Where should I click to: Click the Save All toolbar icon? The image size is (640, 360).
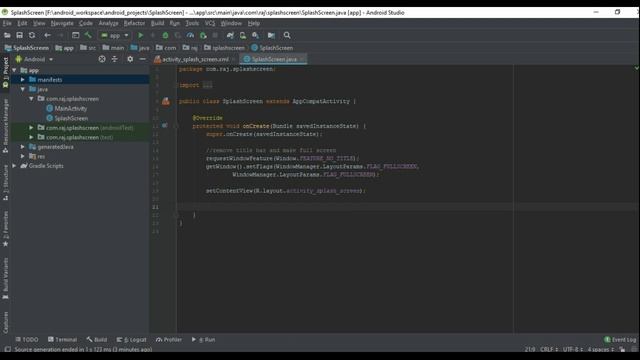pos(19,36)
